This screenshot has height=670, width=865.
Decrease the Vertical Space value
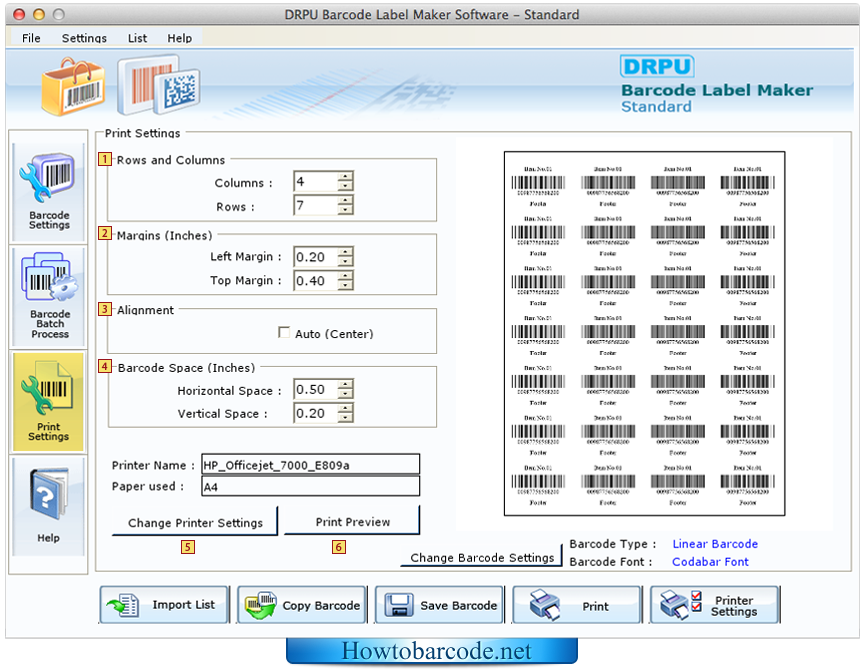coord(345,418)
